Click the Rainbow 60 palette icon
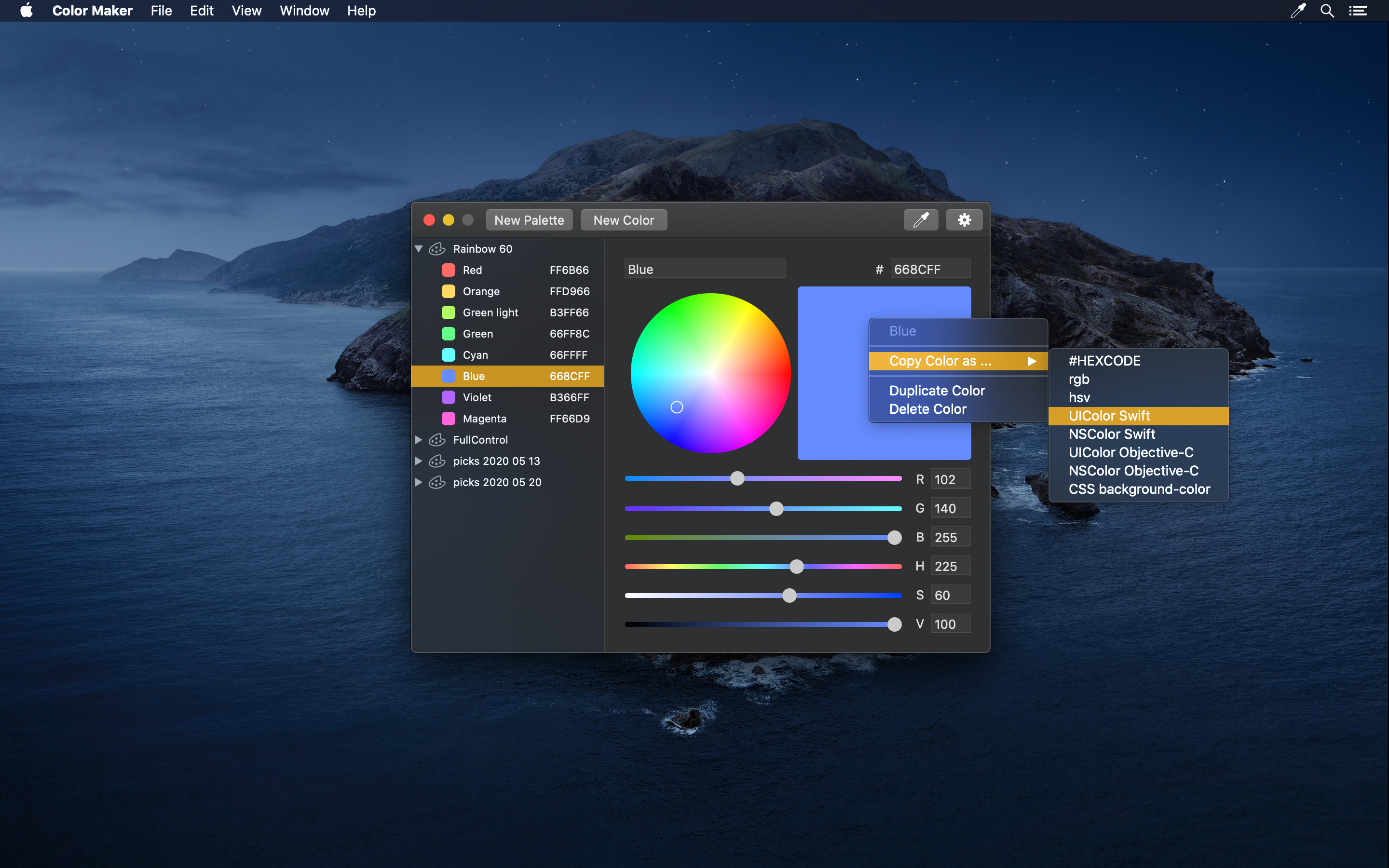The image size is (1389, 868). click(437, 248)
